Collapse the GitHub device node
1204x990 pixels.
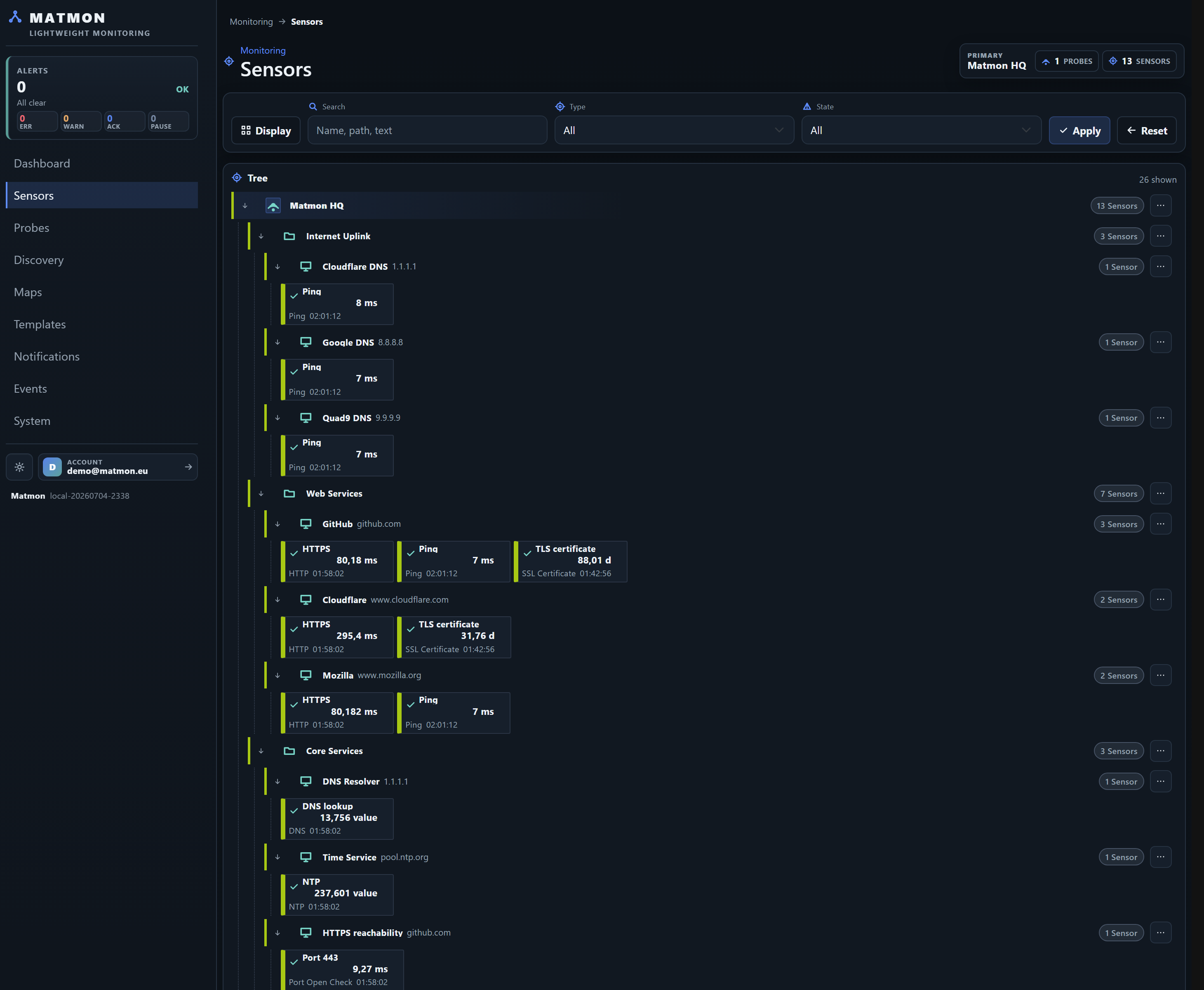click(277, 524)
